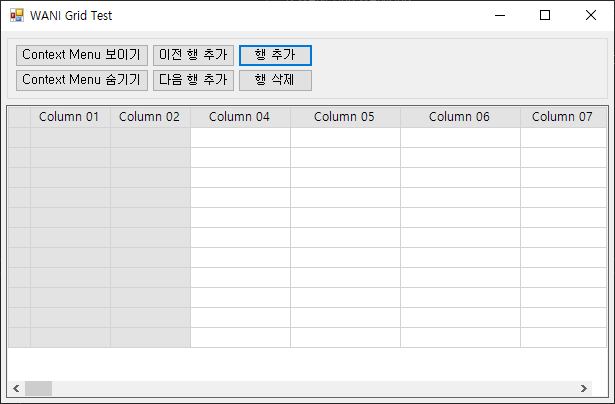Select the Column 06 header

point(460,117)
